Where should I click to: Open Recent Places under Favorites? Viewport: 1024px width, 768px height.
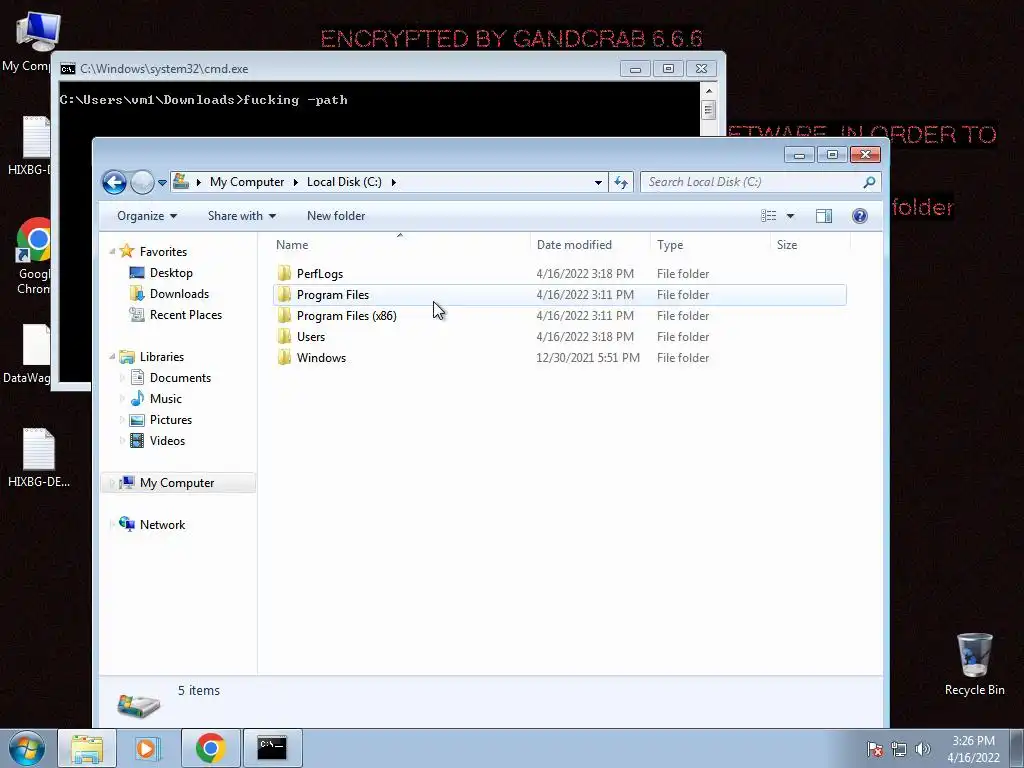point(185,315)
